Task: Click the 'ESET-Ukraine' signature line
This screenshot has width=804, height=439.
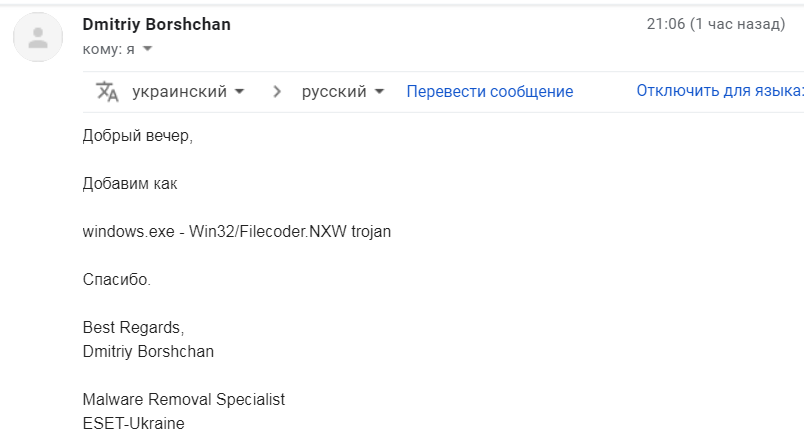Action: (x=133, y=423)
